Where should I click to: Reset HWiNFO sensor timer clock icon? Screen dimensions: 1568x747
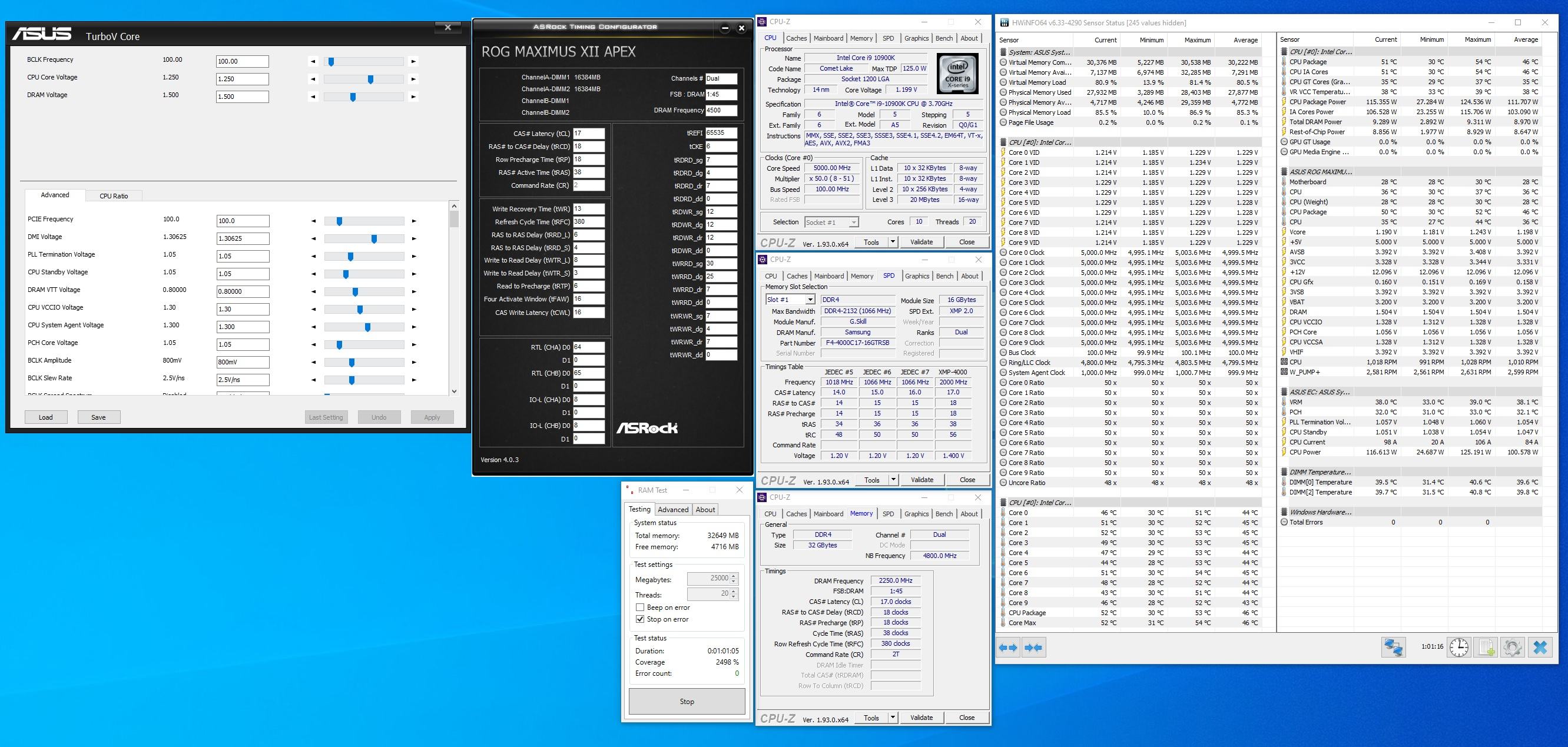click(x=1458, y=648)
